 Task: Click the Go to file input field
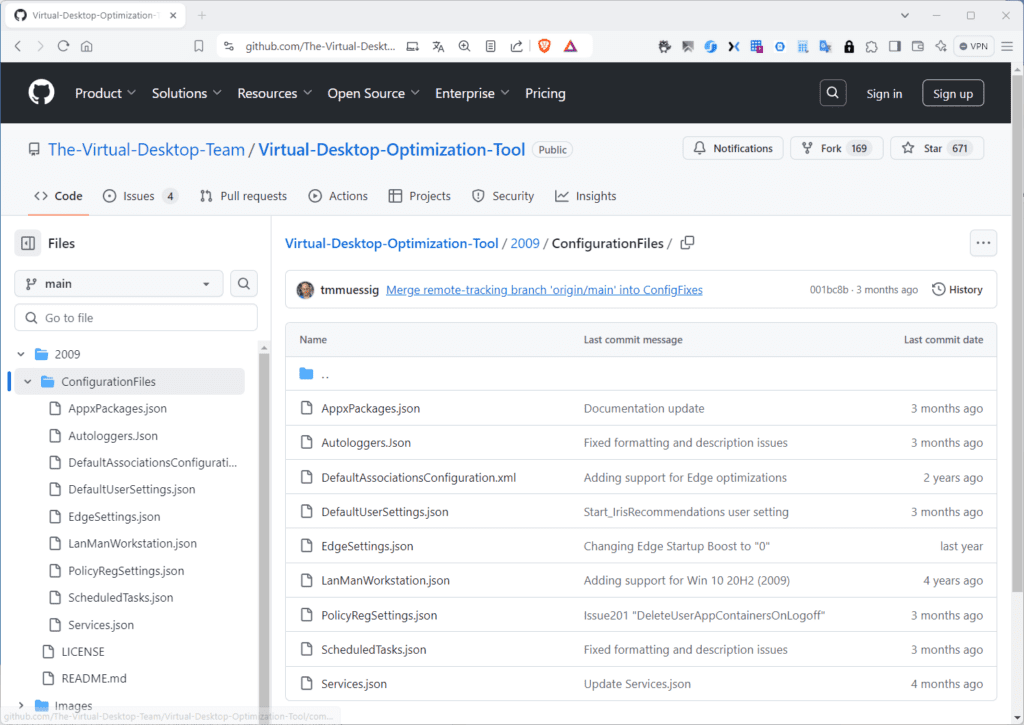click(136, 318)
